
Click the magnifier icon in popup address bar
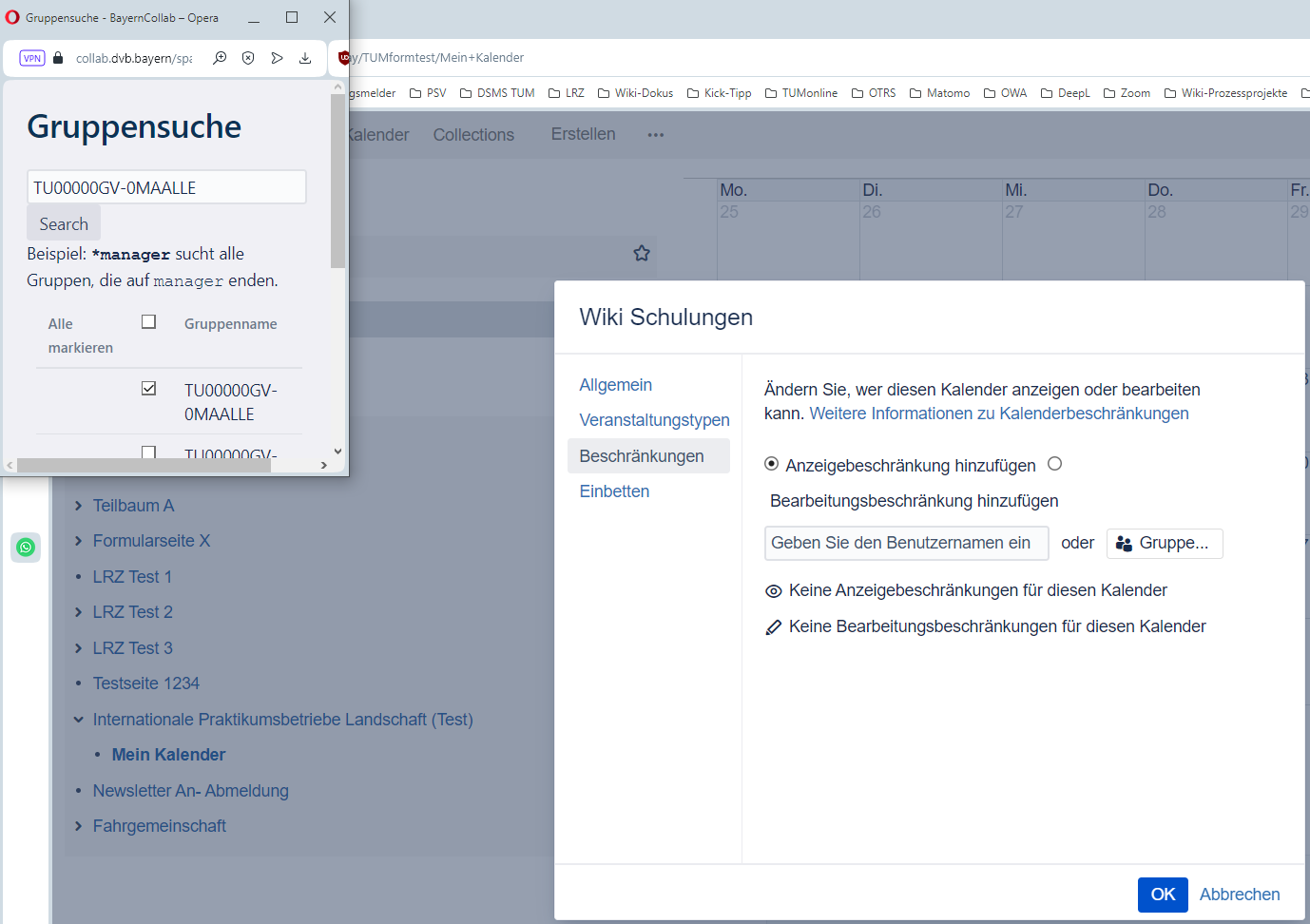[220, 58]
